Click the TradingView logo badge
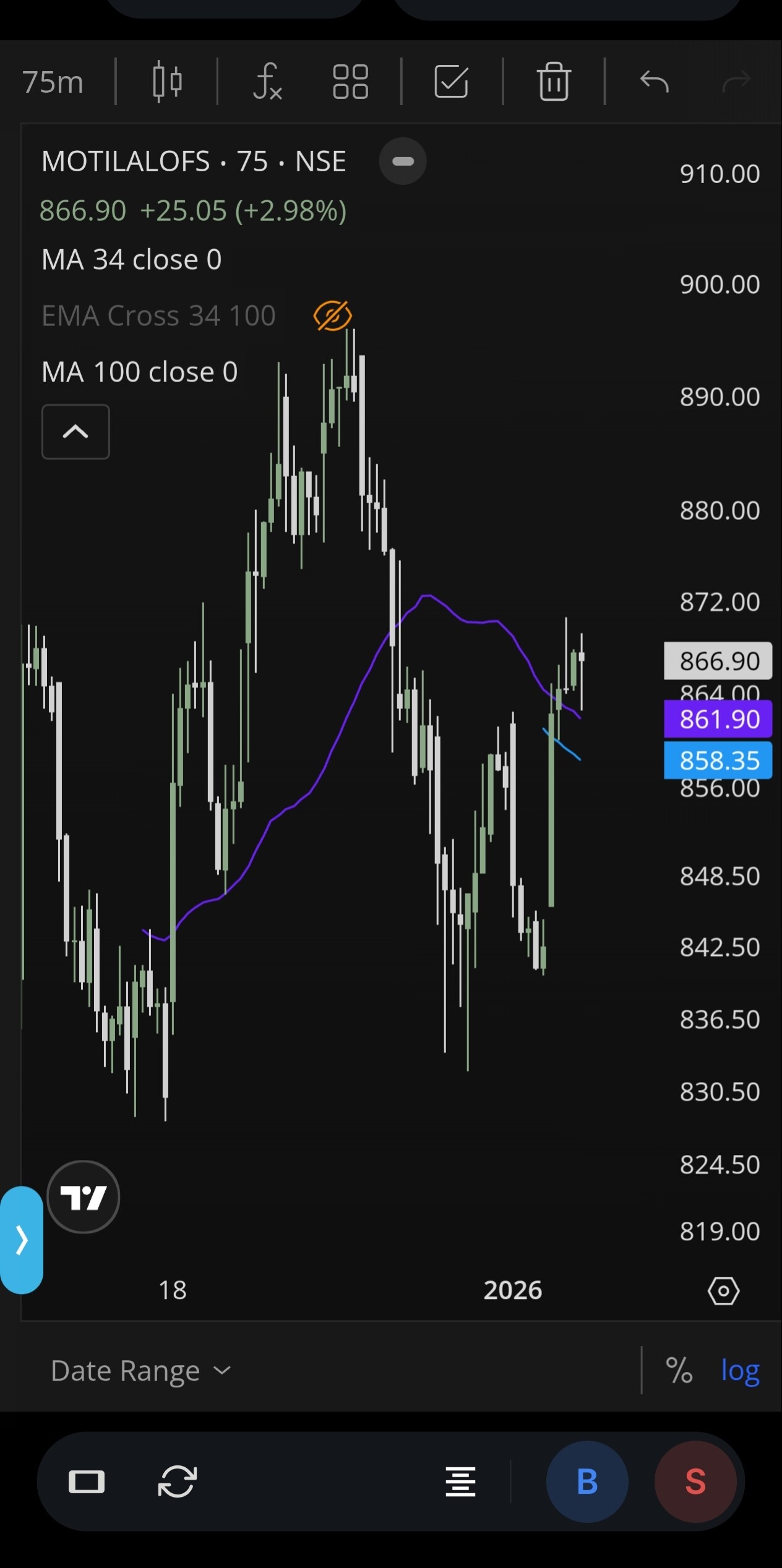The image size is (782, 1568). pos(84,1198)
